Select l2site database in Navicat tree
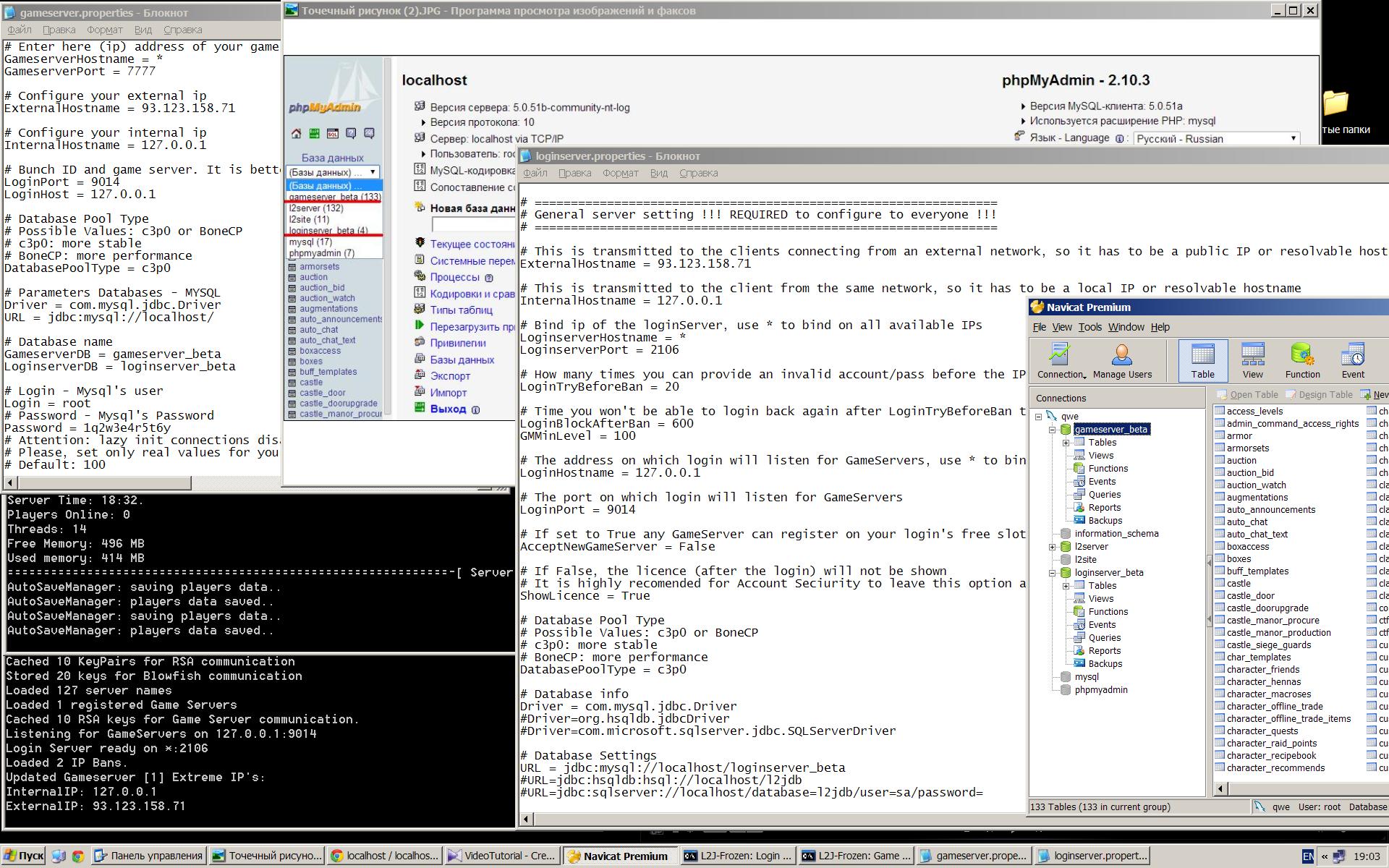Screen dimensions: 1389x868 point(1084,560)
